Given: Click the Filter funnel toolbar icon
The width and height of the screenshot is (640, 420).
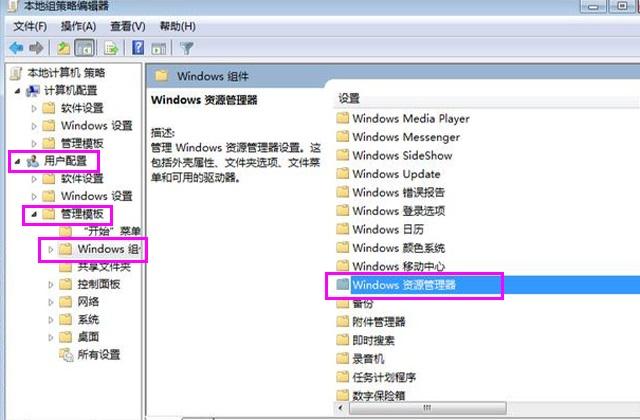Looking at the screenshot, I should click(x=186, y=47).
